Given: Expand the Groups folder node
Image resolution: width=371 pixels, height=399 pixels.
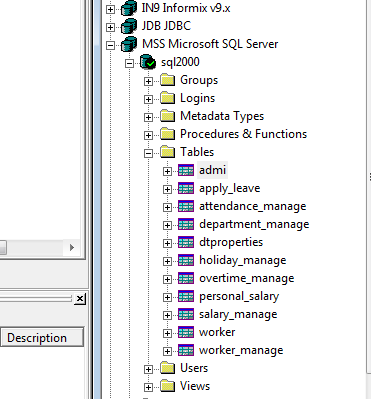Looking at the screenshot, I should point(148,81).
